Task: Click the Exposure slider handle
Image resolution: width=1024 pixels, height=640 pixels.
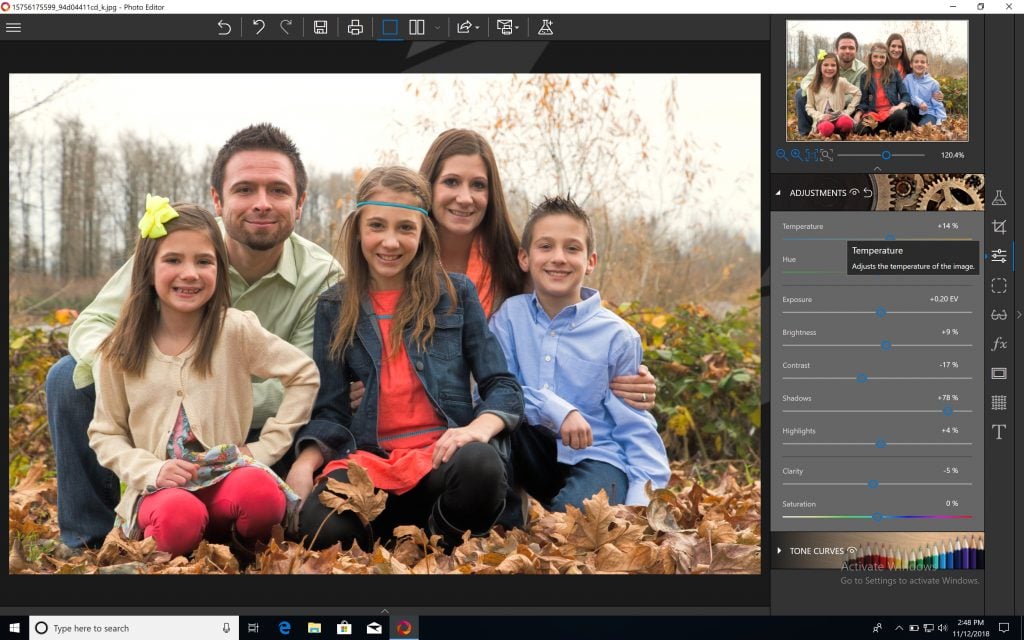Action: (x=880, y=313)
